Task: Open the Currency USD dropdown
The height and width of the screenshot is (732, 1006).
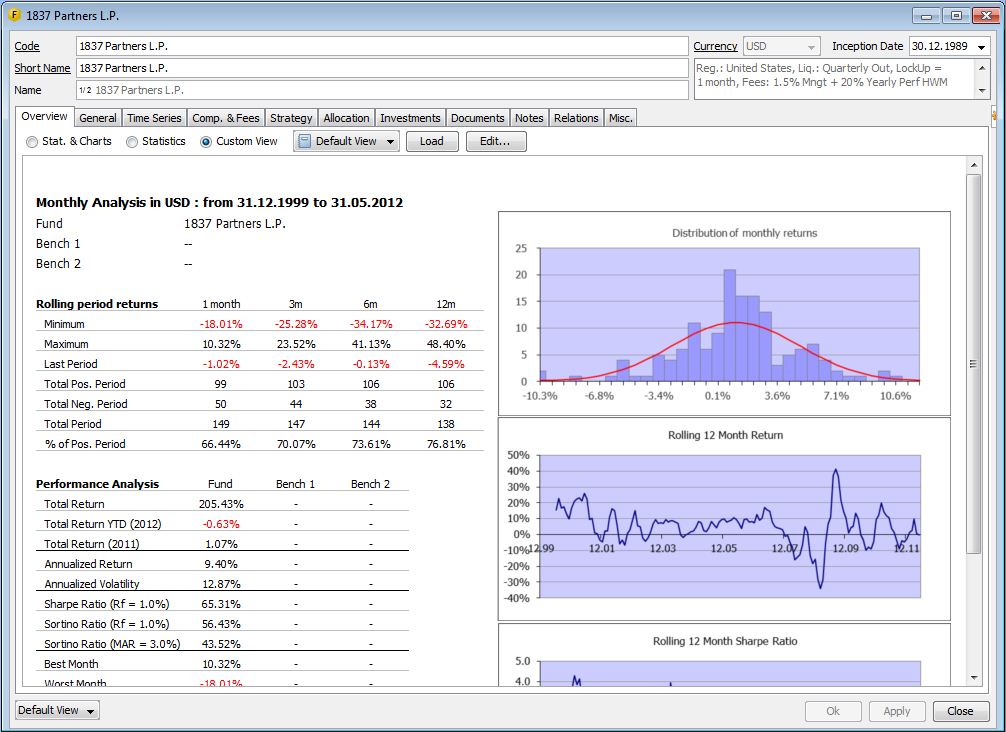Action: [811, 47]
